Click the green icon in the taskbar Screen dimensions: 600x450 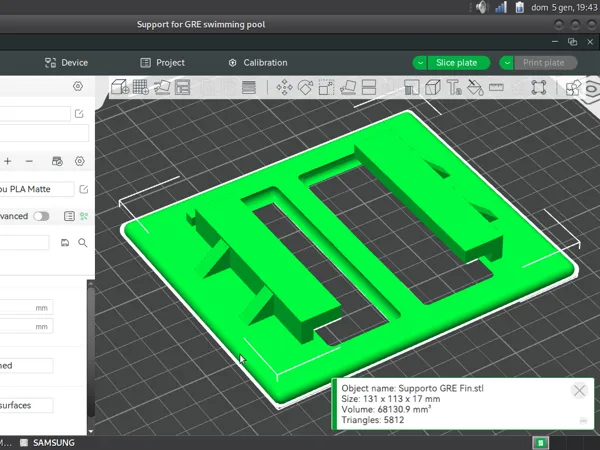[x=540, y=443]
